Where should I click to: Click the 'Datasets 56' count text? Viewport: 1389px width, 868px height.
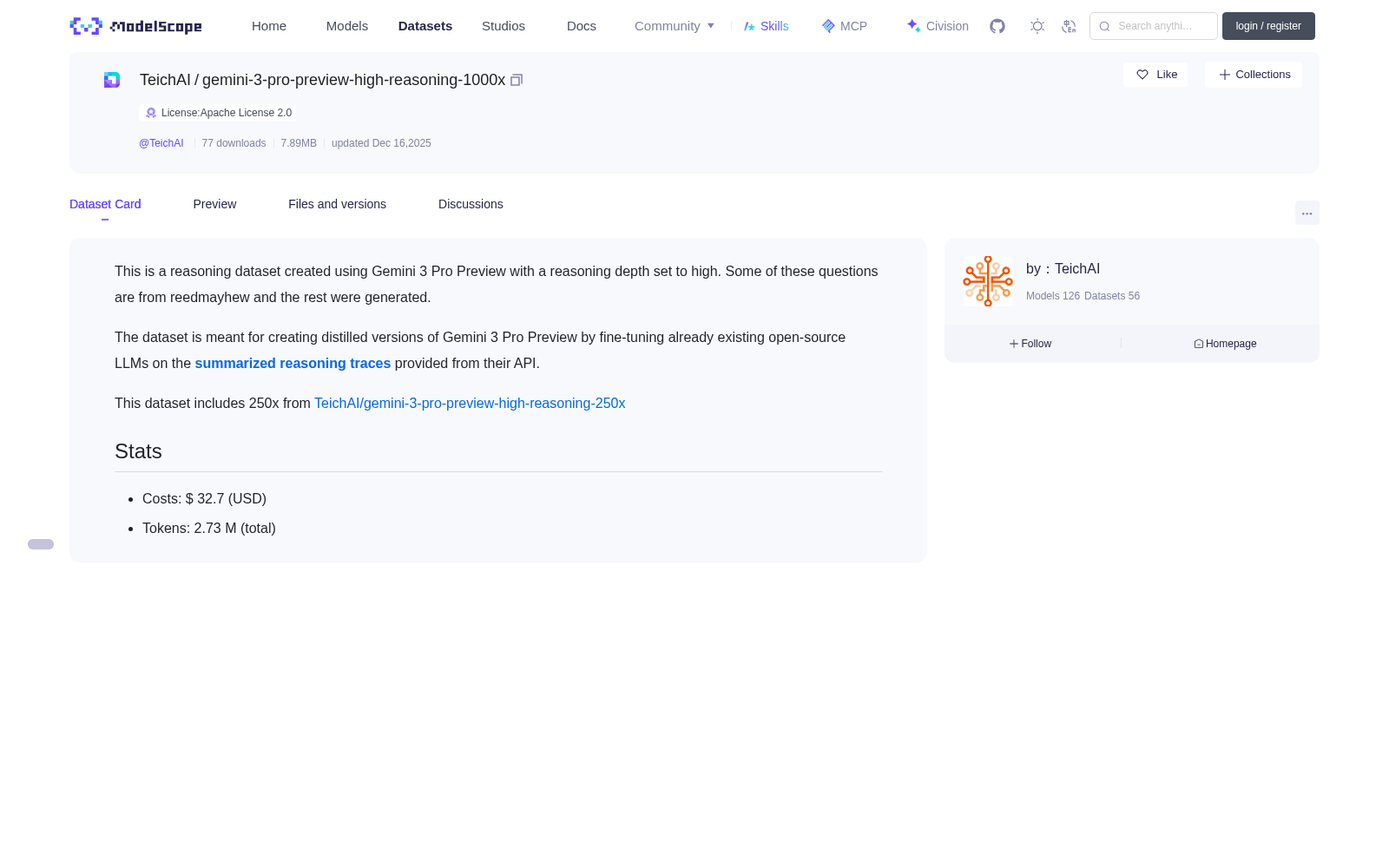[1112, 296]
